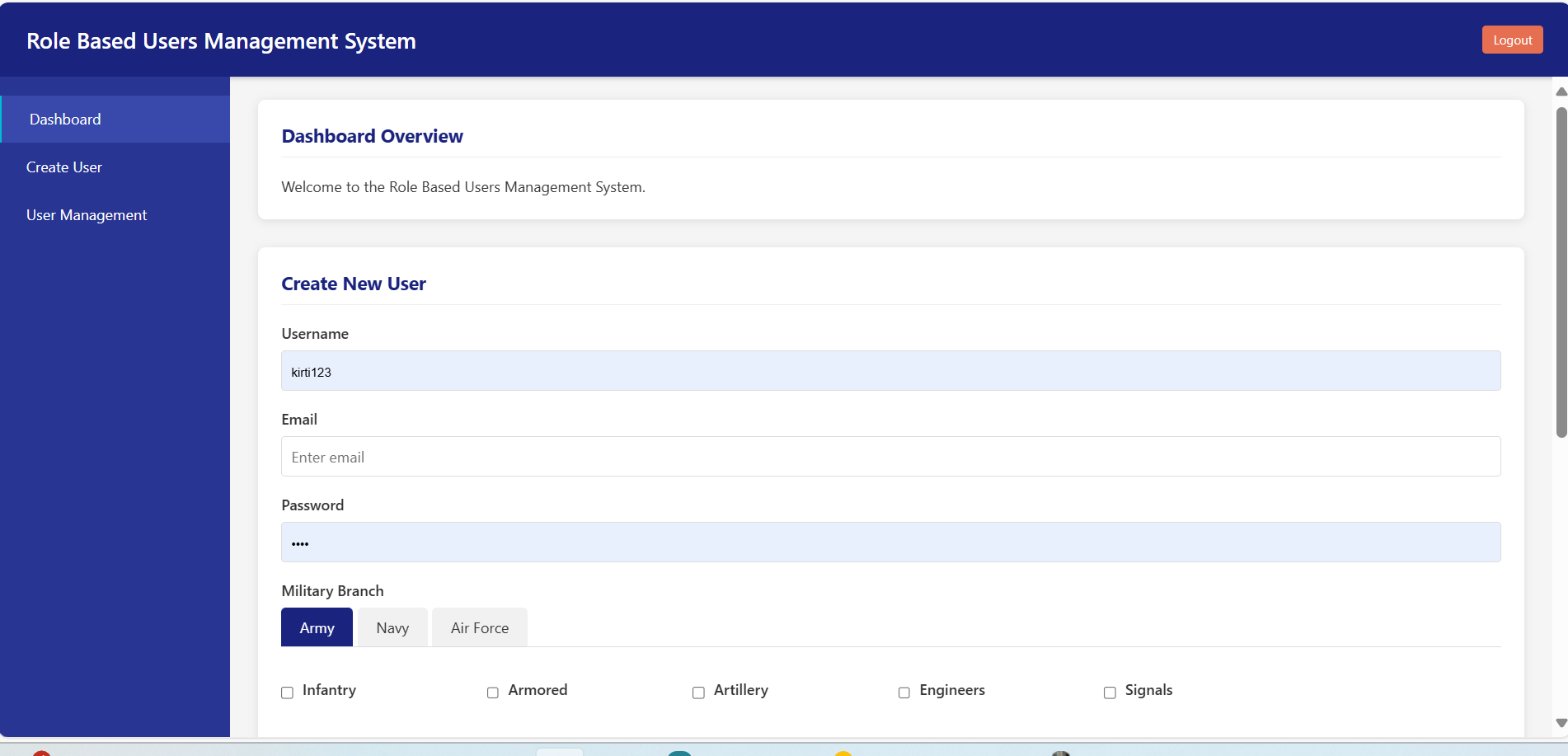Image resolution: width=1568 pixels, height=756 pixels.
Task: Focus the Password input field
Action: (890, 542)
